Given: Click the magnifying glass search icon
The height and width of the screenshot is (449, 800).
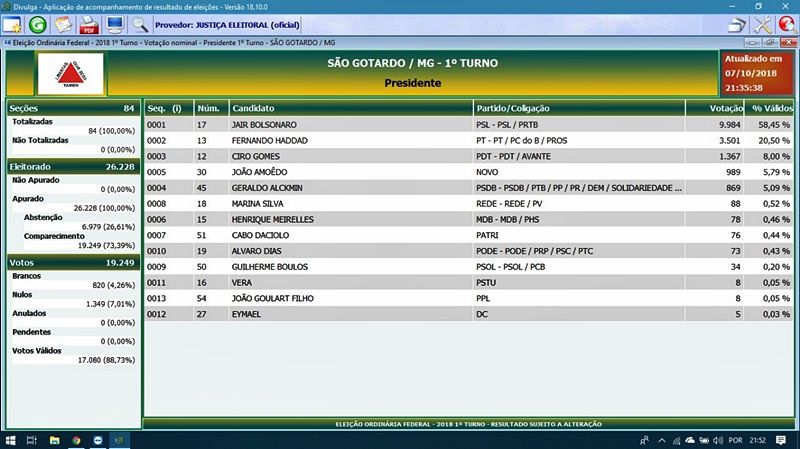Looking at the screenshot, I should [x=139, y=24].
